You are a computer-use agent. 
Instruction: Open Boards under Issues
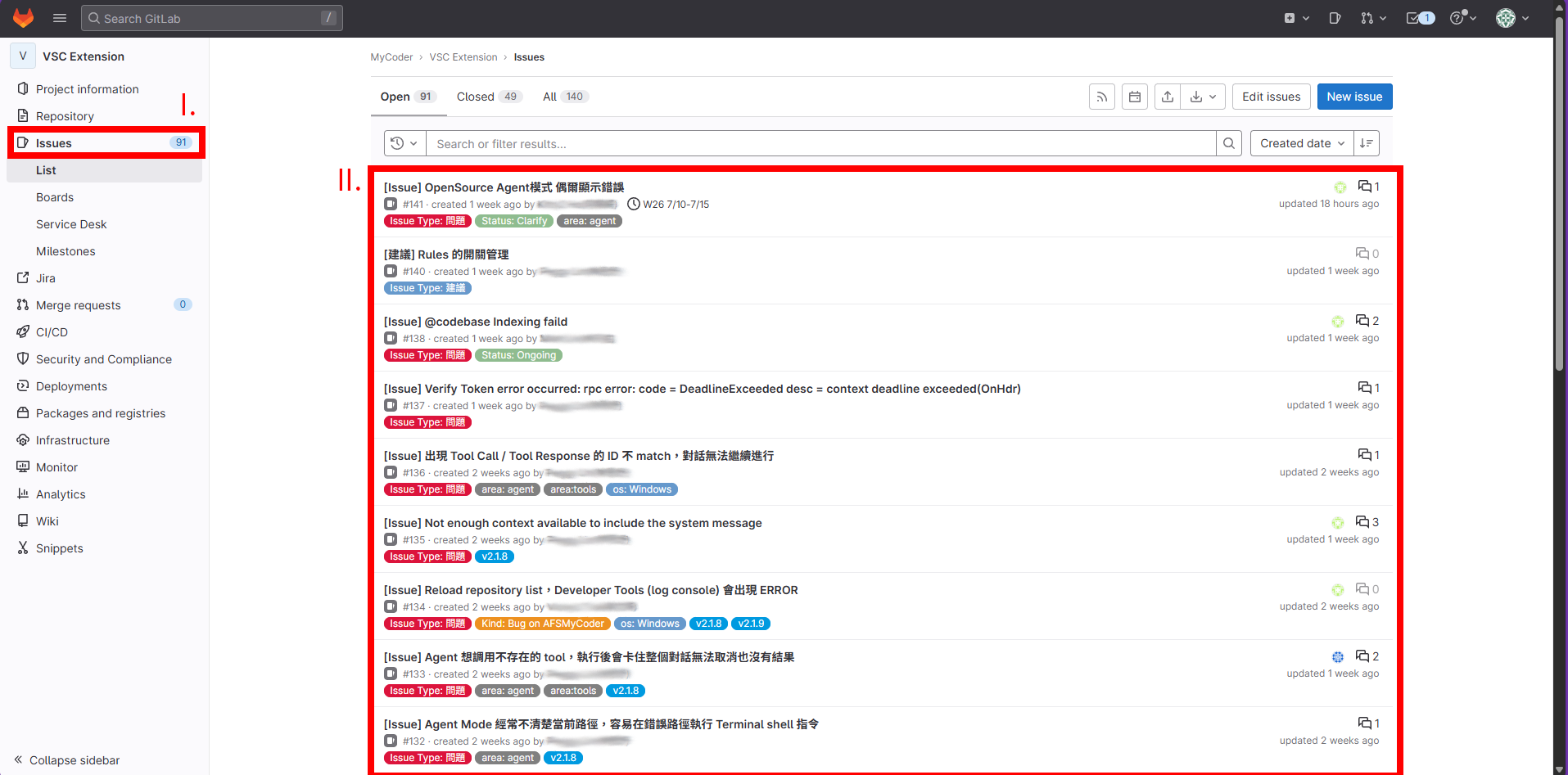click(104, 197)
